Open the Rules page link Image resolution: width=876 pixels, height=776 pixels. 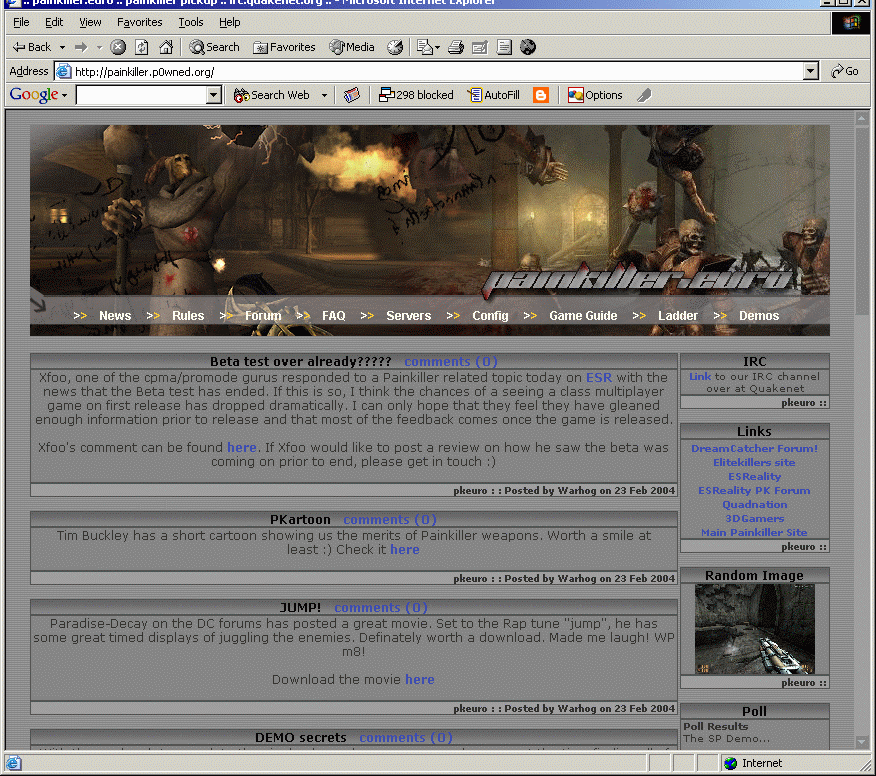[x=188, y=316]
